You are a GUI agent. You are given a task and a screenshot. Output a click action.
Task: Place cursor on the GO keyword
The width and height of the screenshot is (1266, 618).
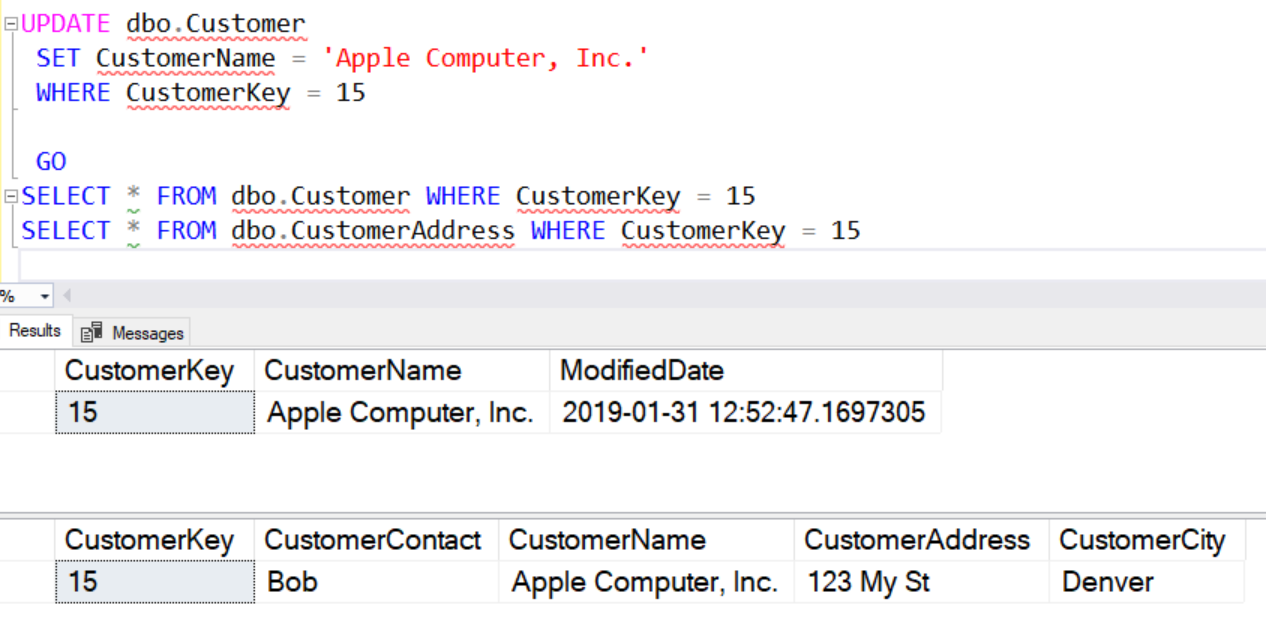coord(51,162)
